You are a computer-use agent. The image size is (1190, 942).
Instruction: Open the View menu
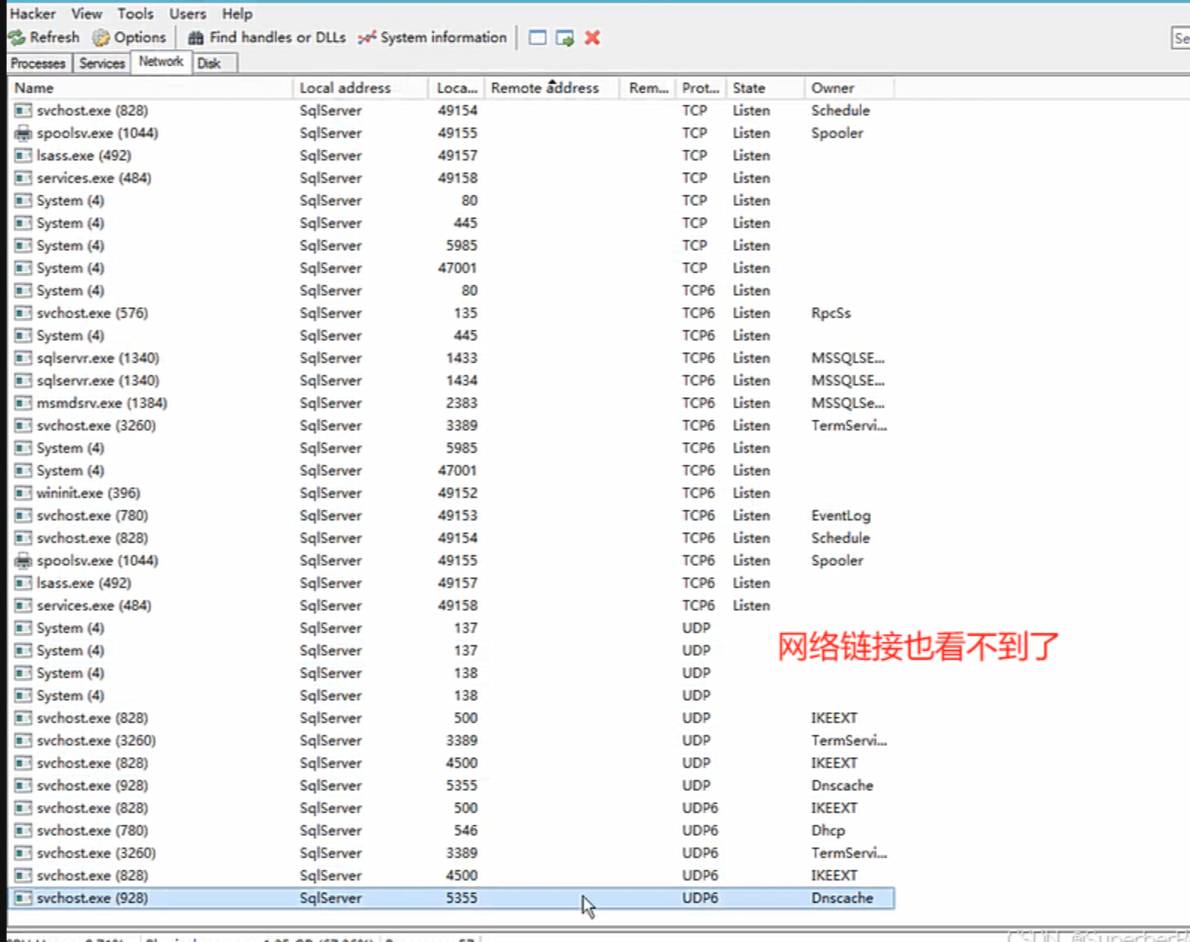[x=87, y=14]
